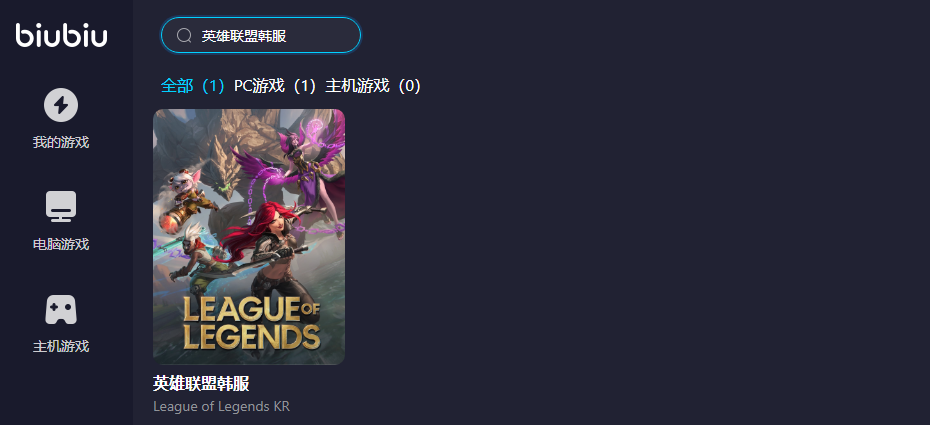This screenshot has width=930, height=425.
Task: Switch to the PC游戏 (1) tab
Action: coord(276,87)
